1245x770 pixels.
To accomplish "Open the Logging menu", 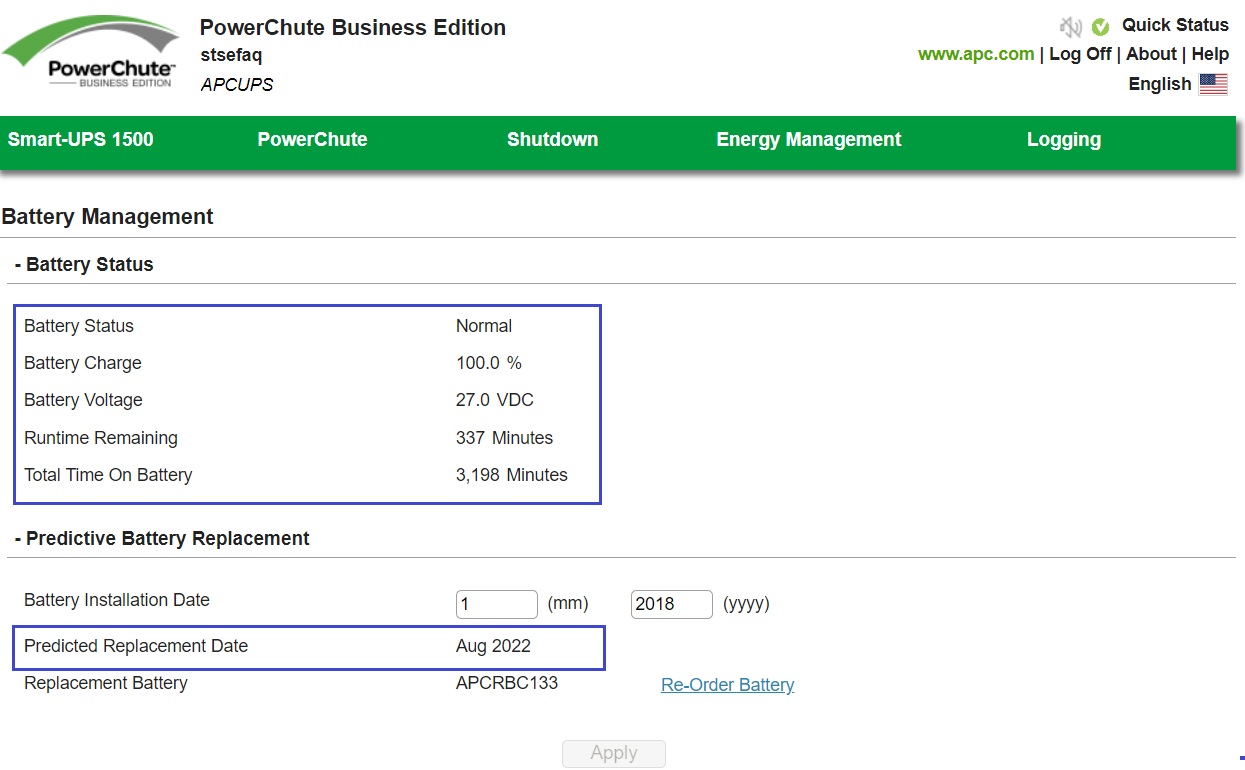I will coord(1064,140).
